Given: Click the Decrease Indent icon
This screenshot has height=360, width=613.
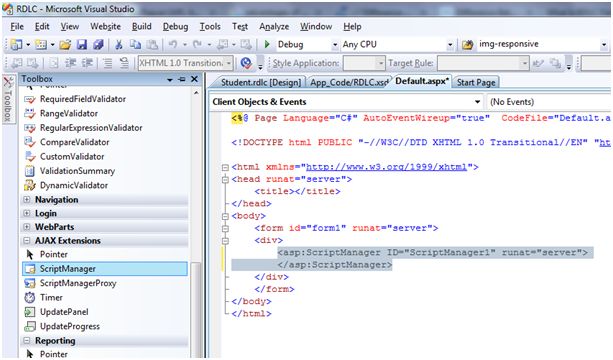Looking at the screenshot, I should (x=70, y=63).
